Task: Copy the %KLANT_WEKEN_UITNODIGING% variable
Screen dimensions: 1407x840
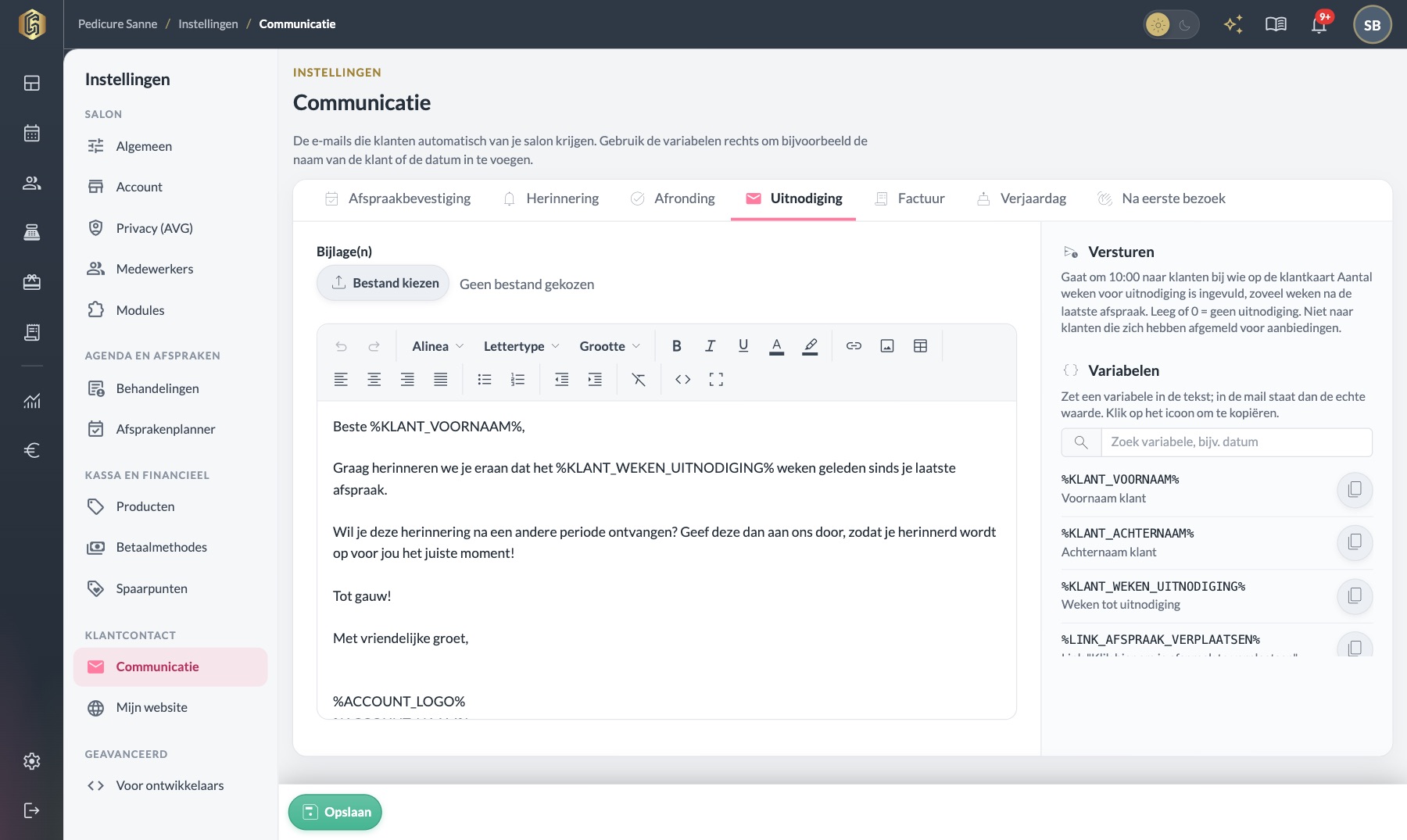Action: tap(1355, 596)
